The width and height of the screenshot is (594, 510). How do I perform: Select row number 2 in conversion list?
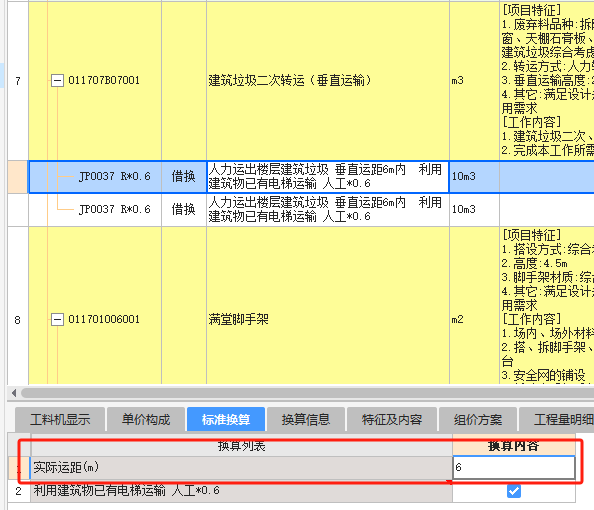[x=19, y=491]
